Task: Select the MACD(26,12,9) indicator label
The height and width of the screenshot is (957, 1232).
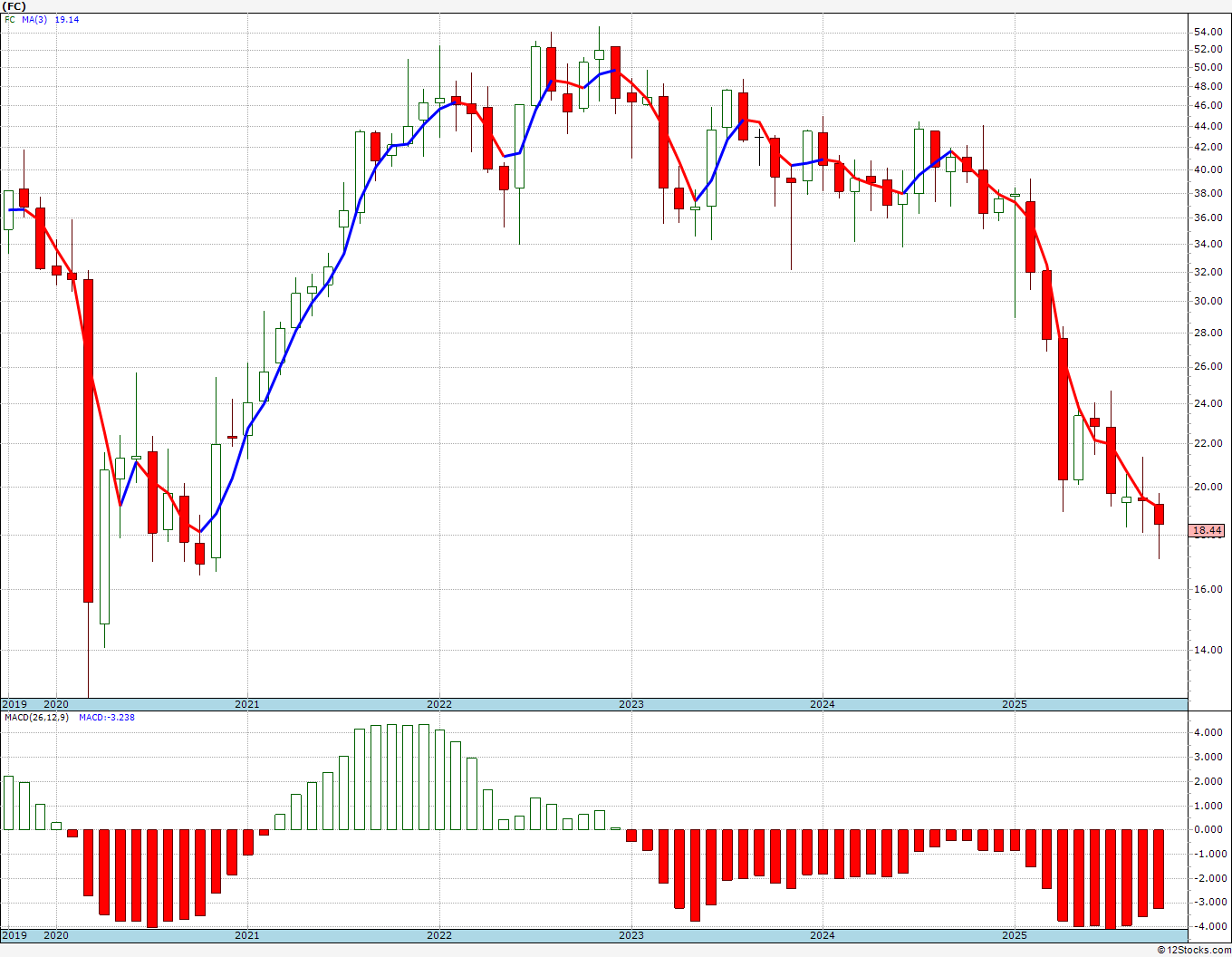Action: click(37, 717)
